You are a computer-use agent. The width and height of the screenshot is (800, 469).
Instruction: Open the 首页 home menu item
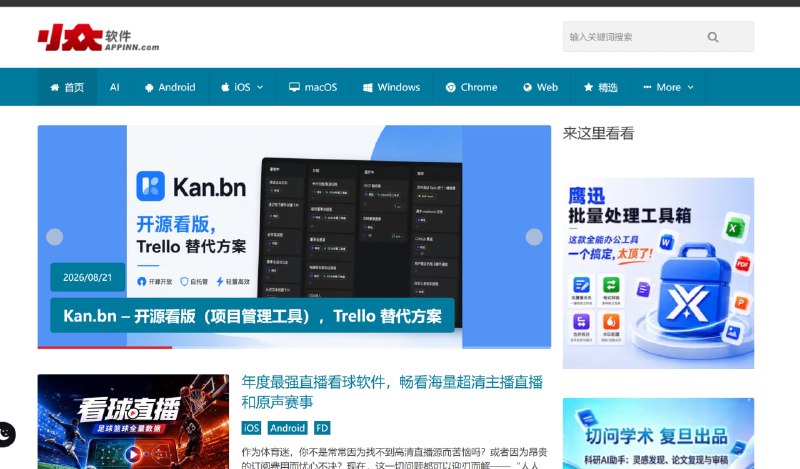[67, 87]
